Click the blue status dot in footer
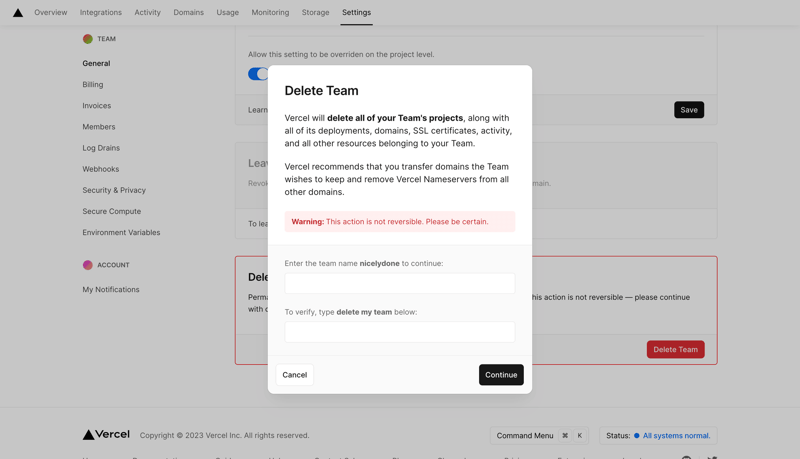The image size is (800, 459). point(637,436)
